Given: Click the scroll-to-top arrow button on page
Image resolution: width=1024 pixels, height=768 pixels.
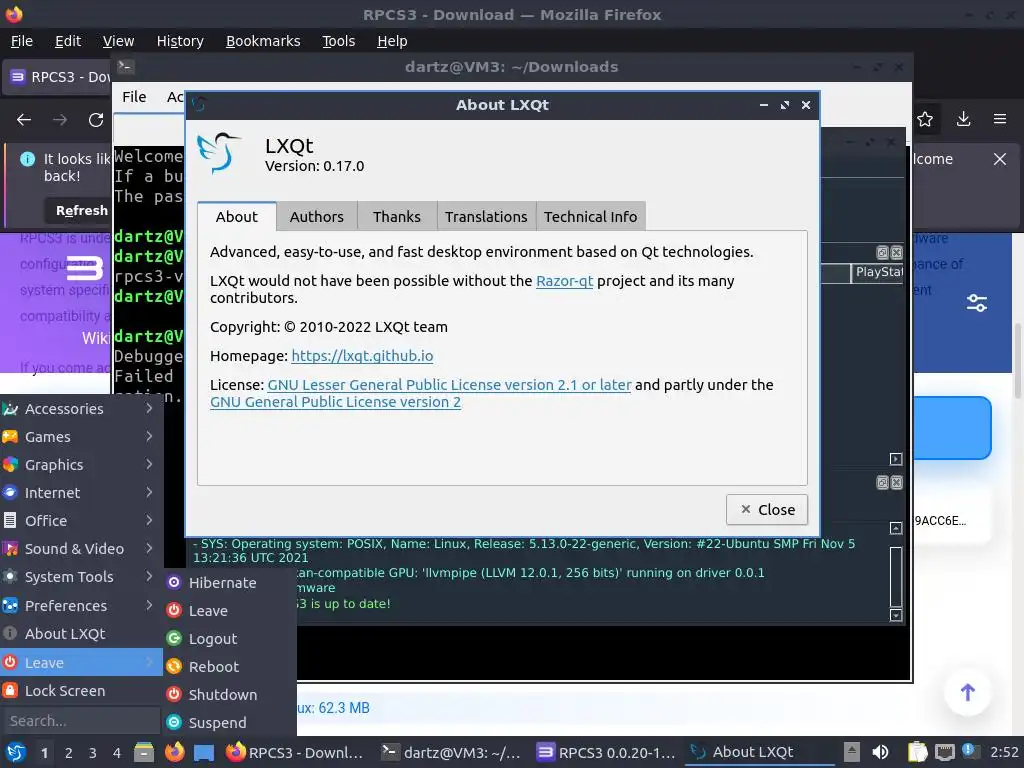Looking at the screenshot, I should tap(968, 692).
